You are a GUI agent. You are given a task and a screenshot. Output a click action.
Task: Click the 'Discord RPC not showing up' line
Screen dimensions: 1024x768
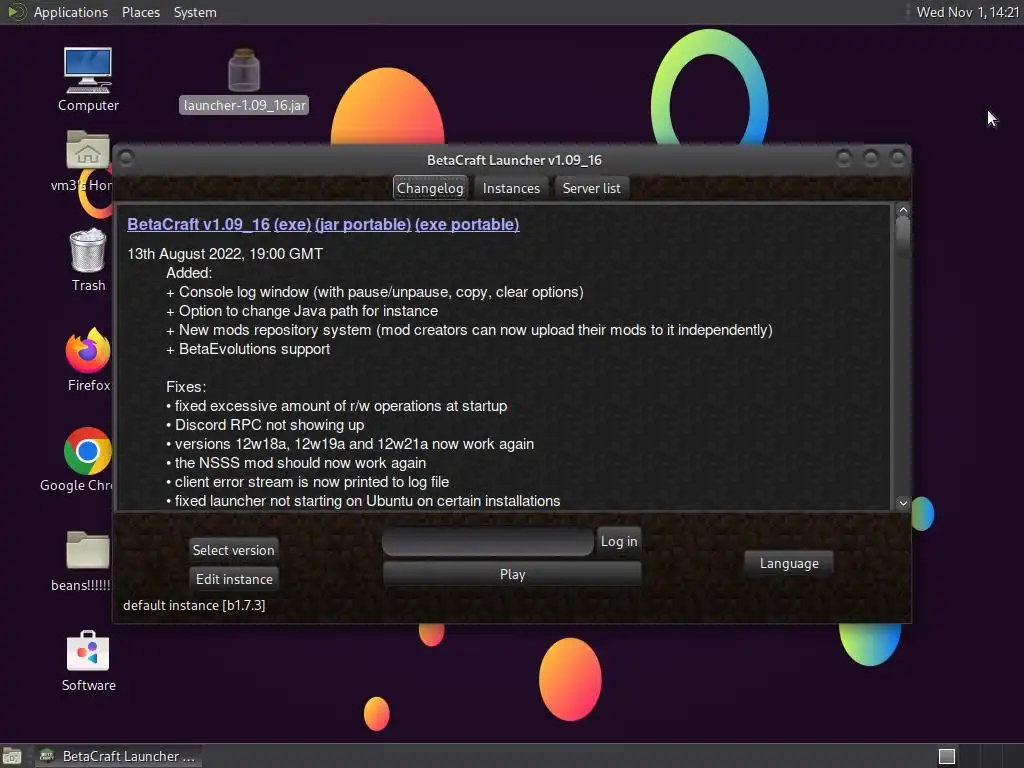pos(265,424)
